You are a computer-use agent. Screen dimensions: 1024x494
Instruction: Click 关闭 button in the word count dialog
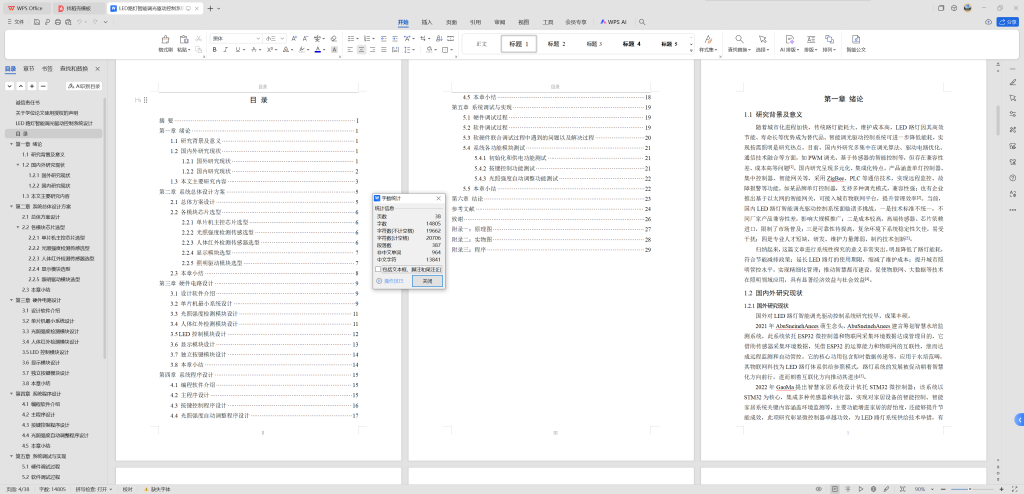427,281
